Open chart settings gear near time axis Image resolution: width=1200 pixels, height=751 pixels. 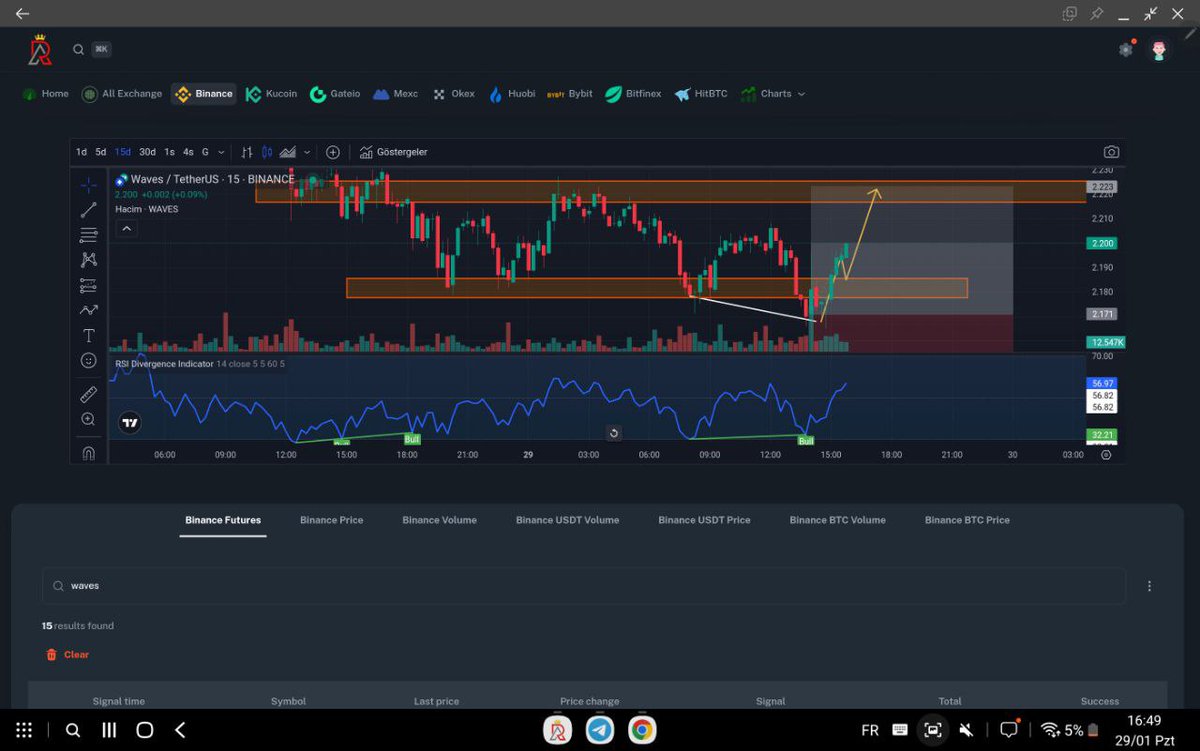[1105, 454]
